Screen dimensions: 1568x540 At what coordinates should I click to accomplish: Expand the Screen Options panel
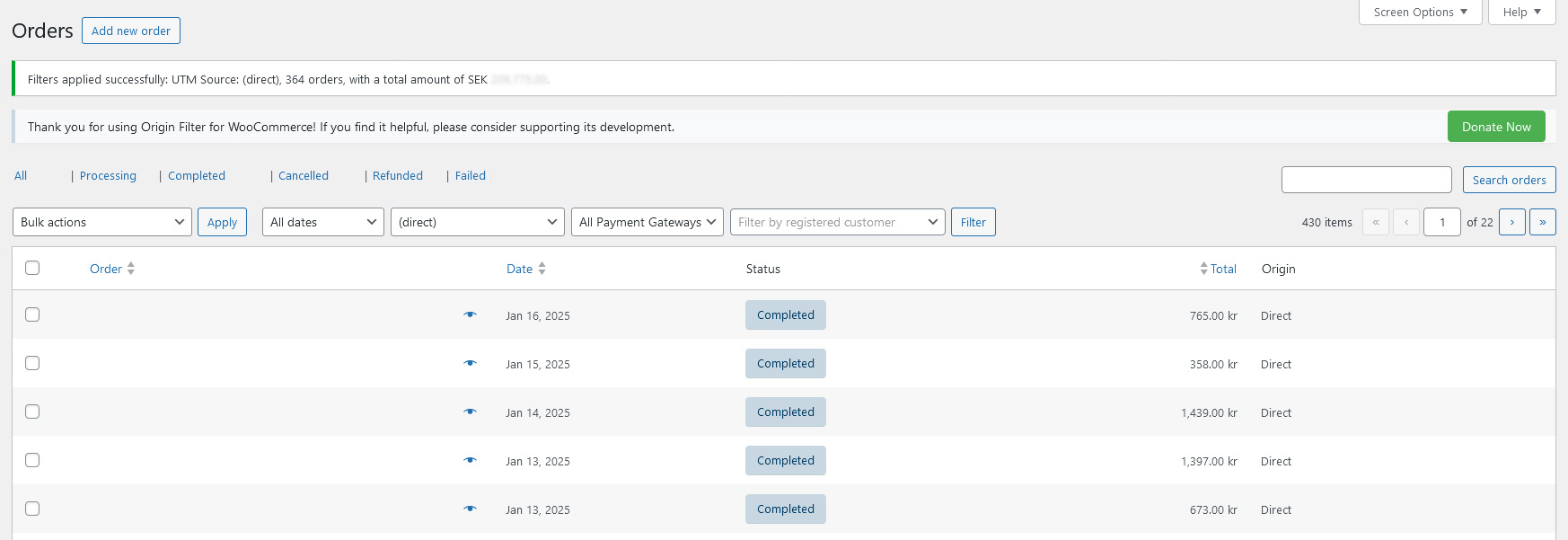[1420, 12]
